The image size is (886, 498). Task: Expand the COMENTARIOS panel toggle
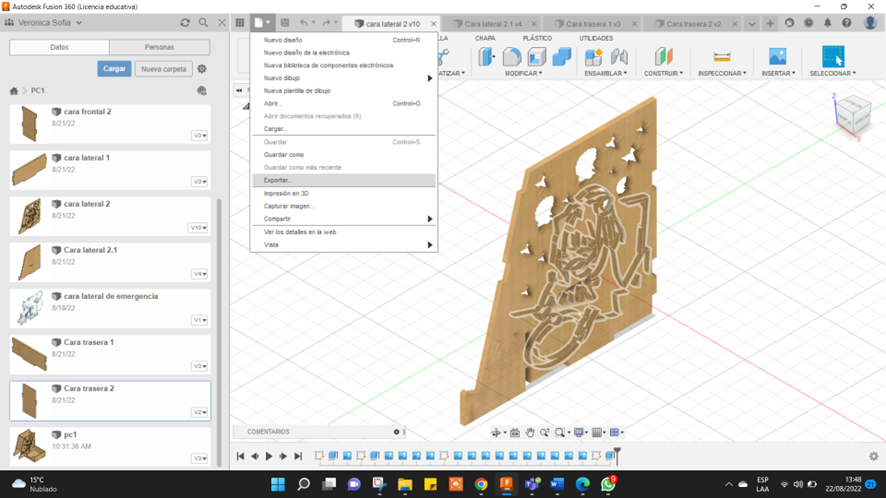click(397, 432)
